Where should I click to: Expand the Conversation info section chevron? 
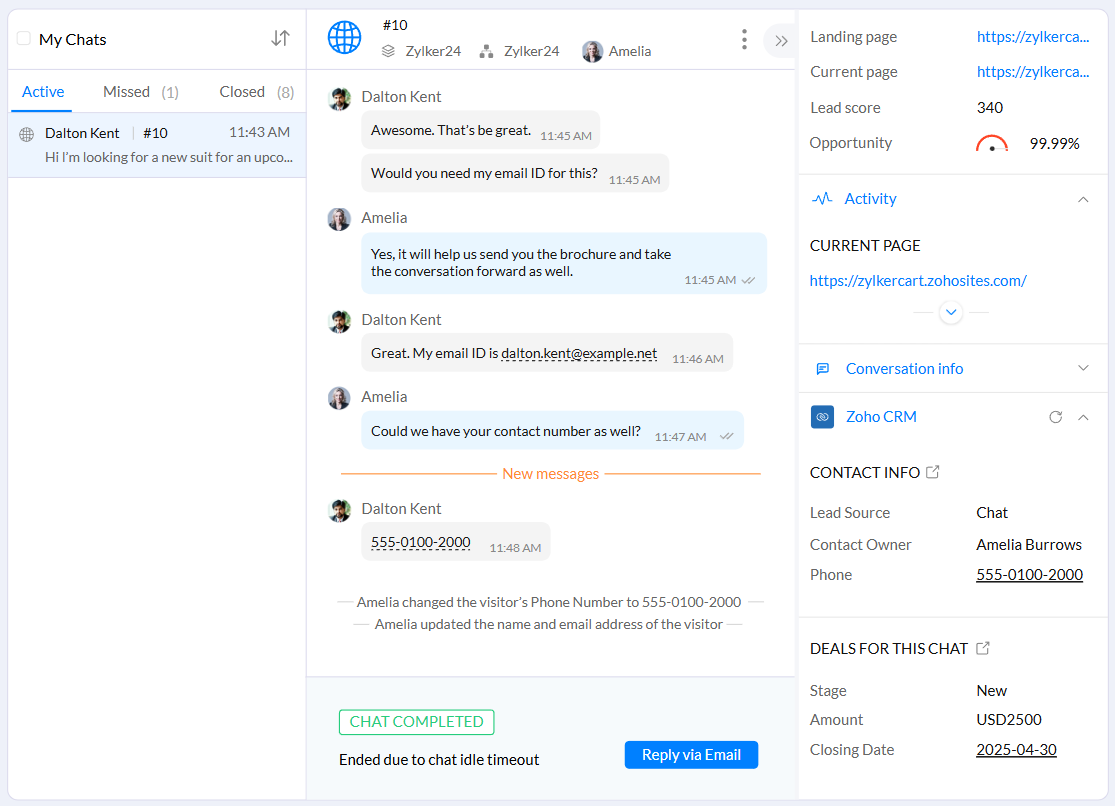[1082, 368]
